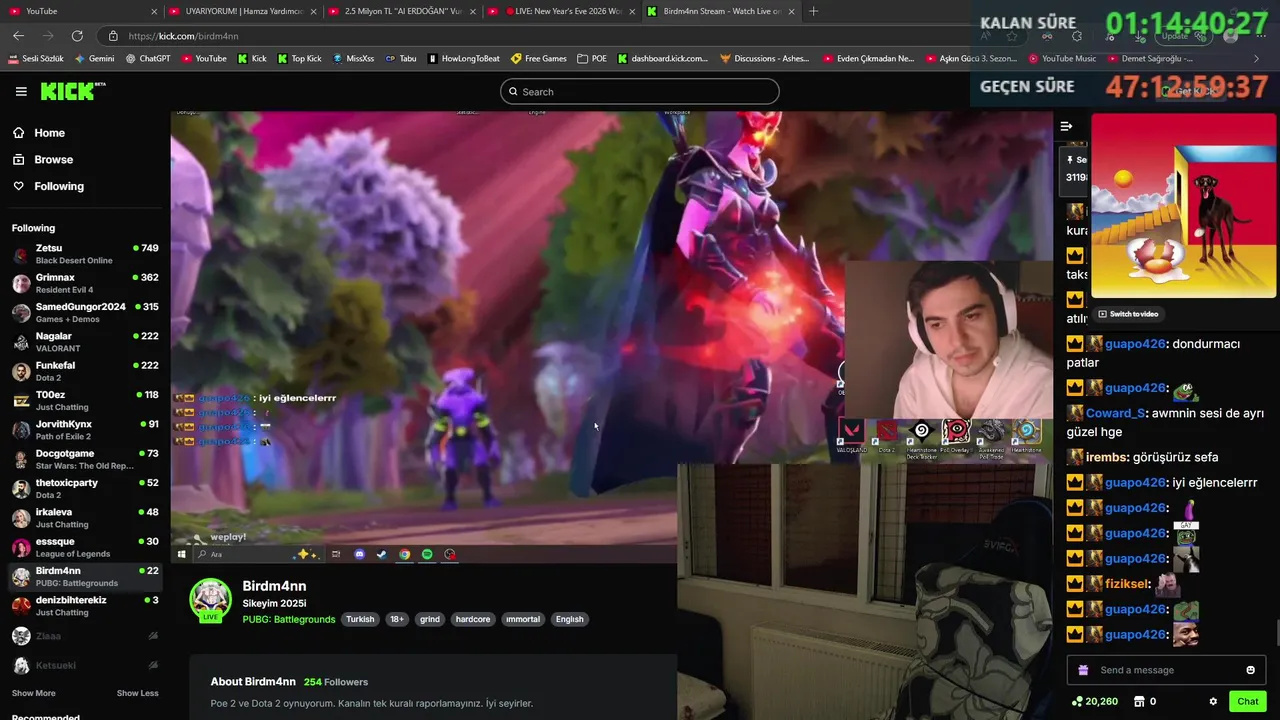Switch to the 2,5 Milyon TL AI ERDOĞAN tab
1280x720 pixels.
404,11
